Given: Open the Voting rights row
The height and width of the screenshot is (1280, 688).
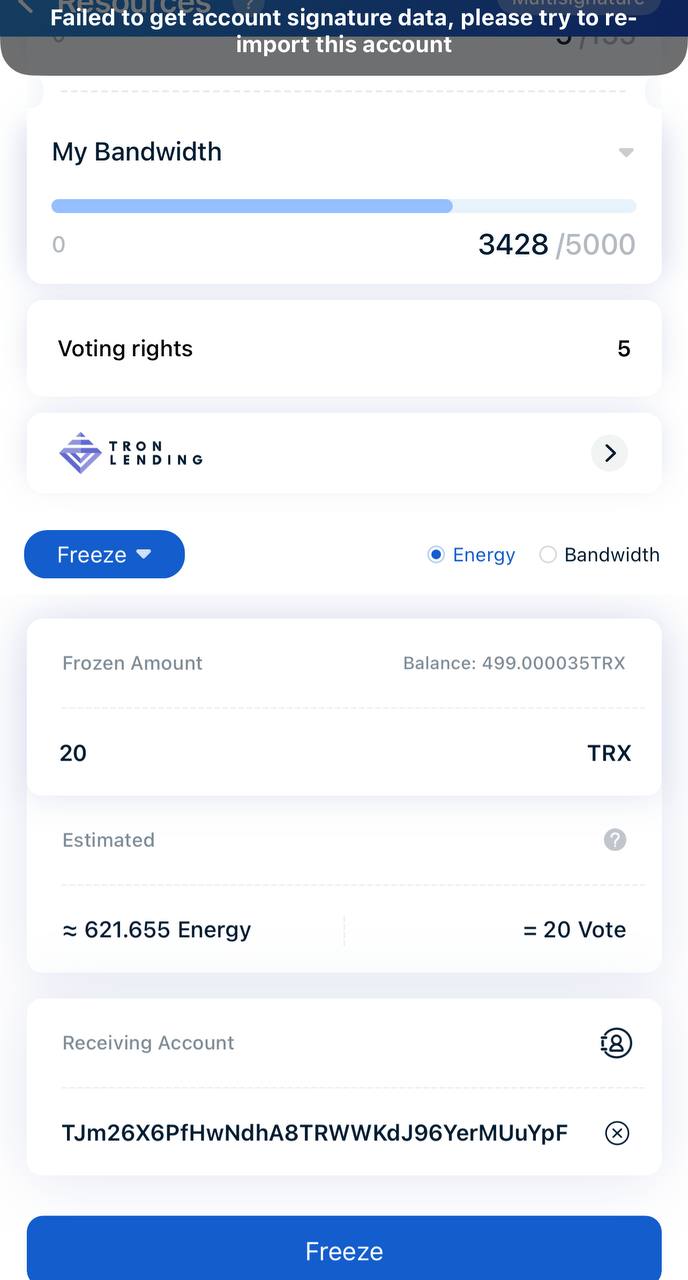Looking at the screenshot, I should (x=344, y=348).
